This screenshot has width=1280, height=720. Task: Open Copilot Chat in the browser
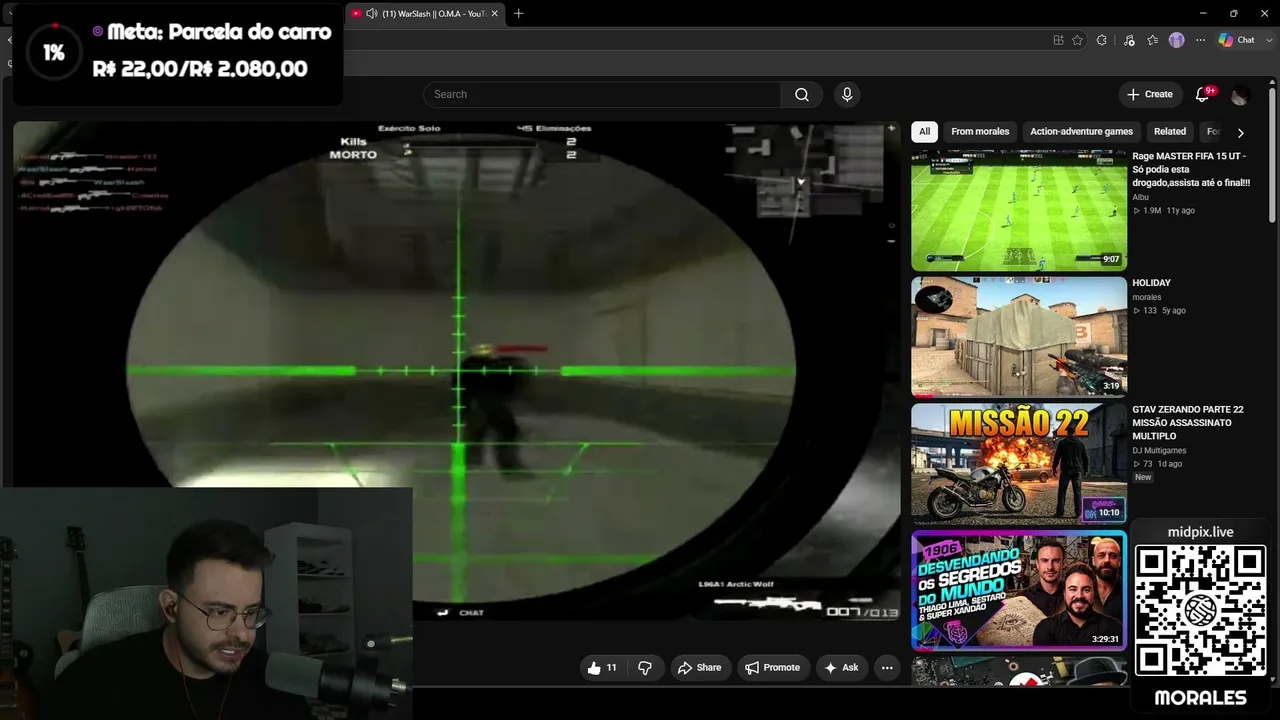pyautogui.click(x=1237, y=40)
